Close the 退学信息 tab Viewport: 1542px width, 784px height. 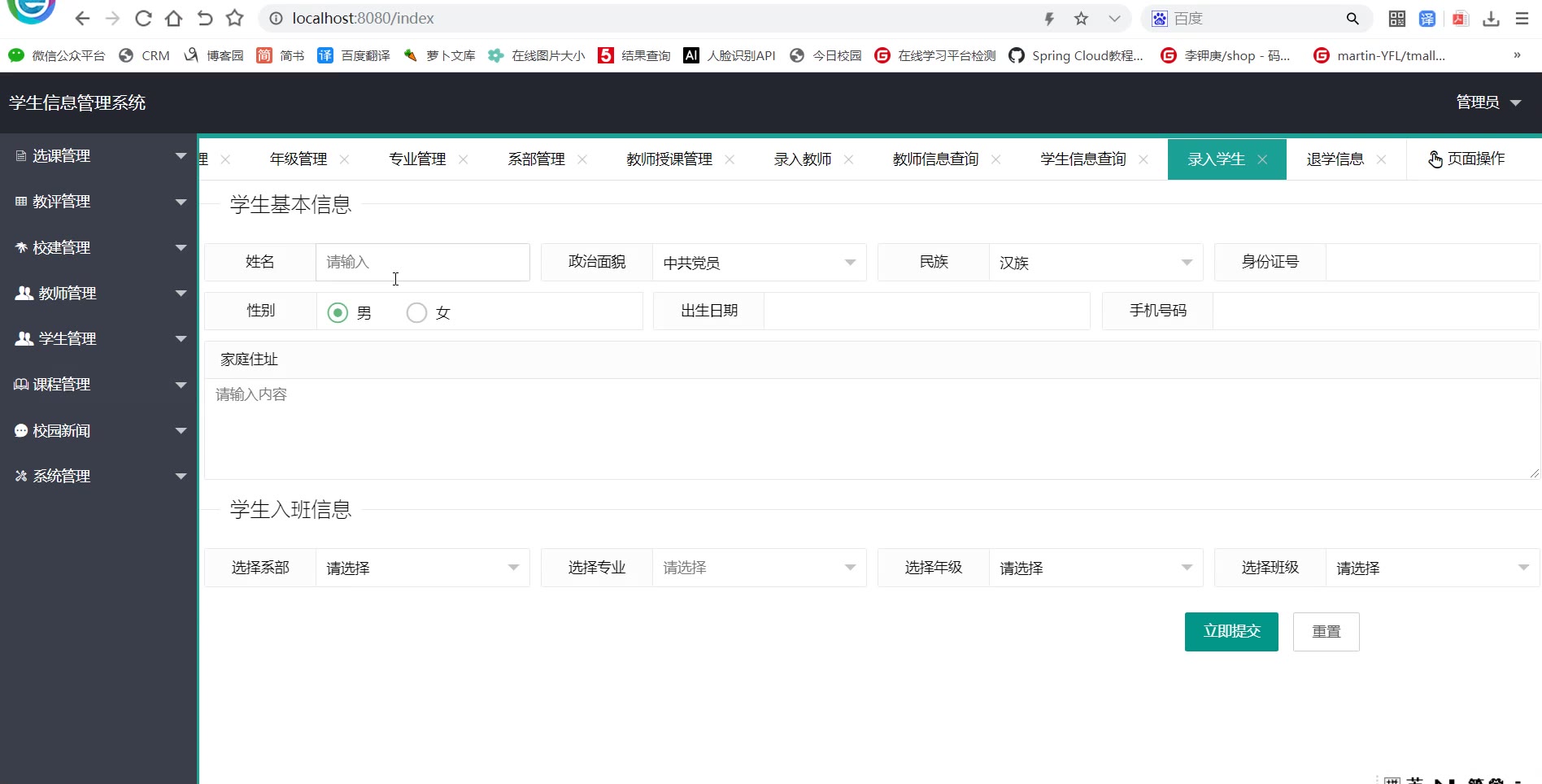click(1382, 159)
